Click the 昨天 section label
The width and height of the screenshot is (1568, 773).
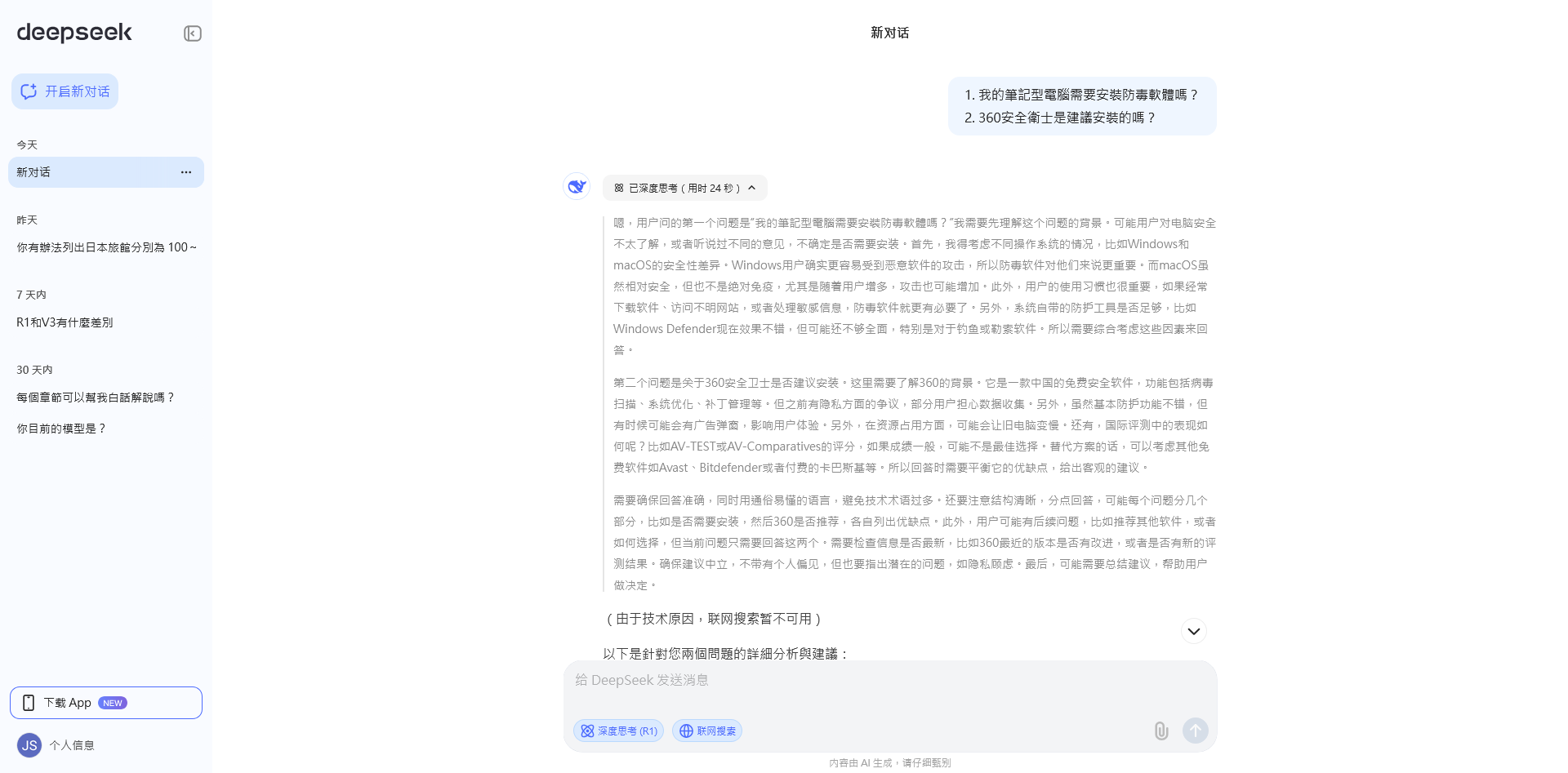[27, 220]
